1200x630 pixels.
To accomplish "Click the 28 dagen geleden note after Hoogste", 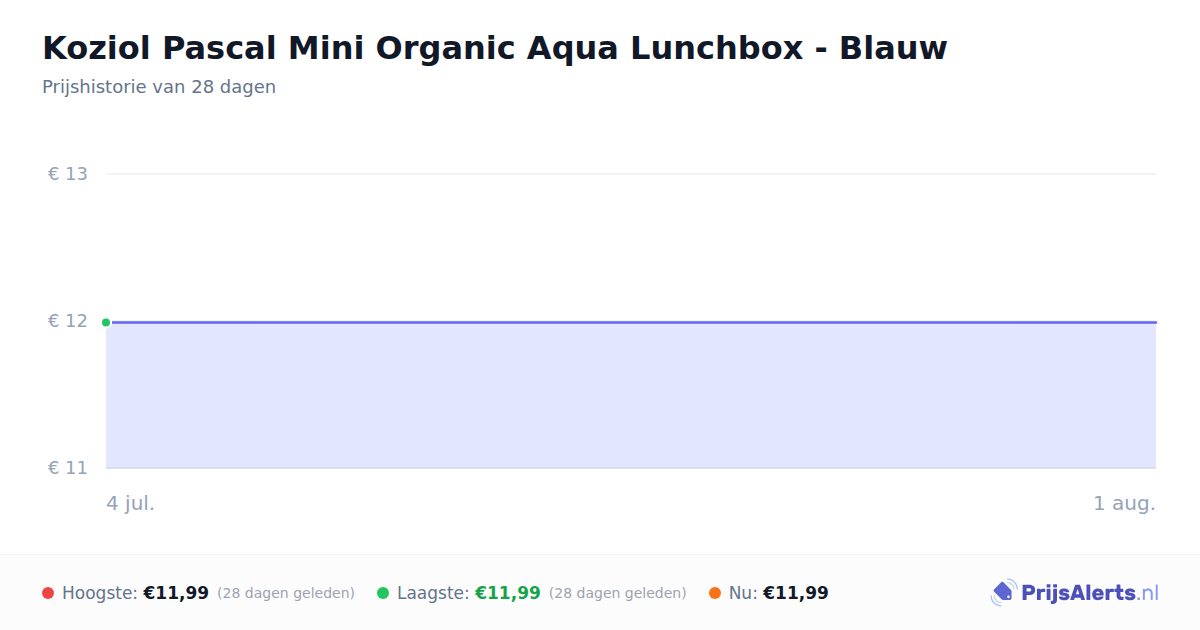I will (x=286, y=593).
